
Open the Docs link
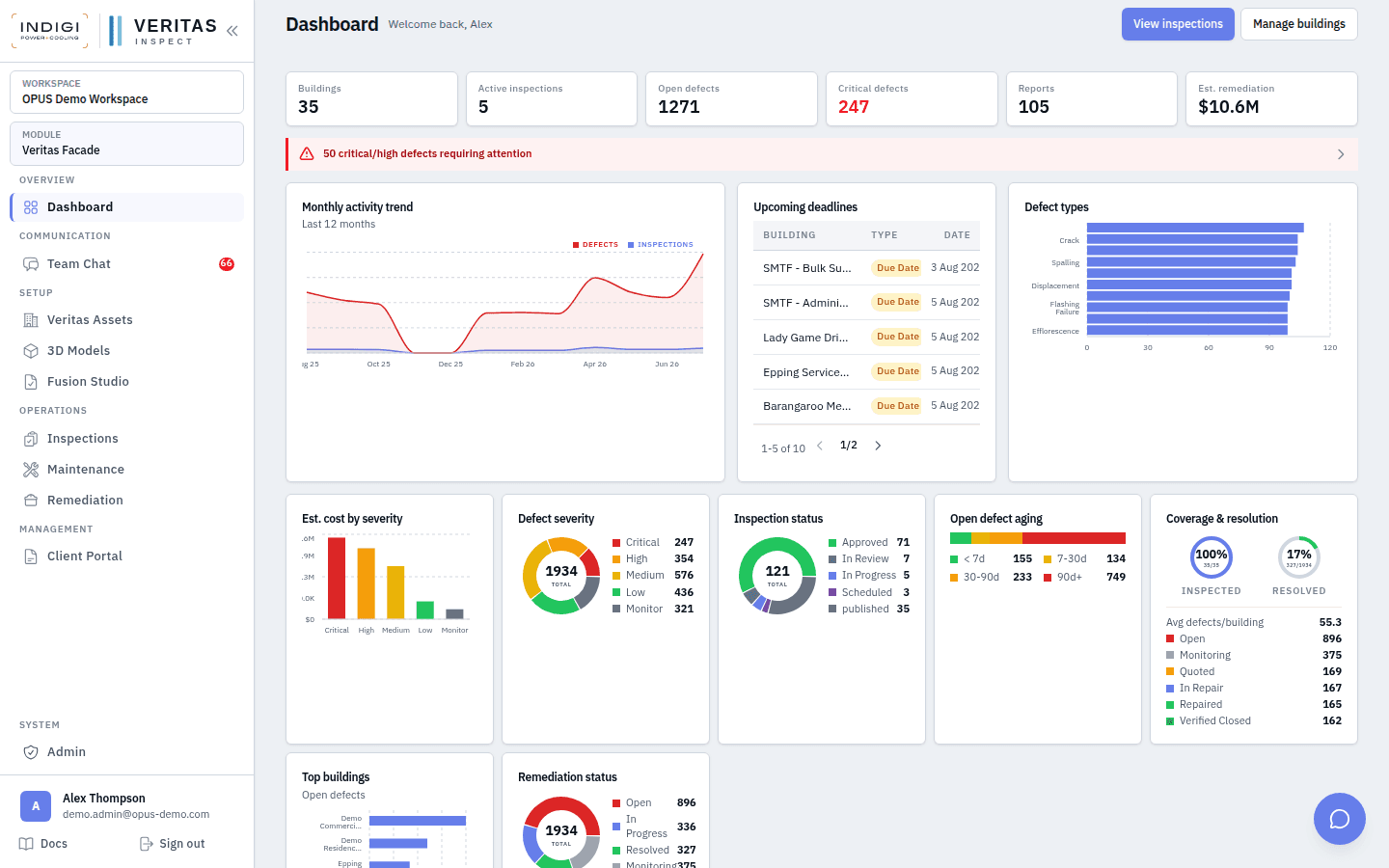[43, 844]
